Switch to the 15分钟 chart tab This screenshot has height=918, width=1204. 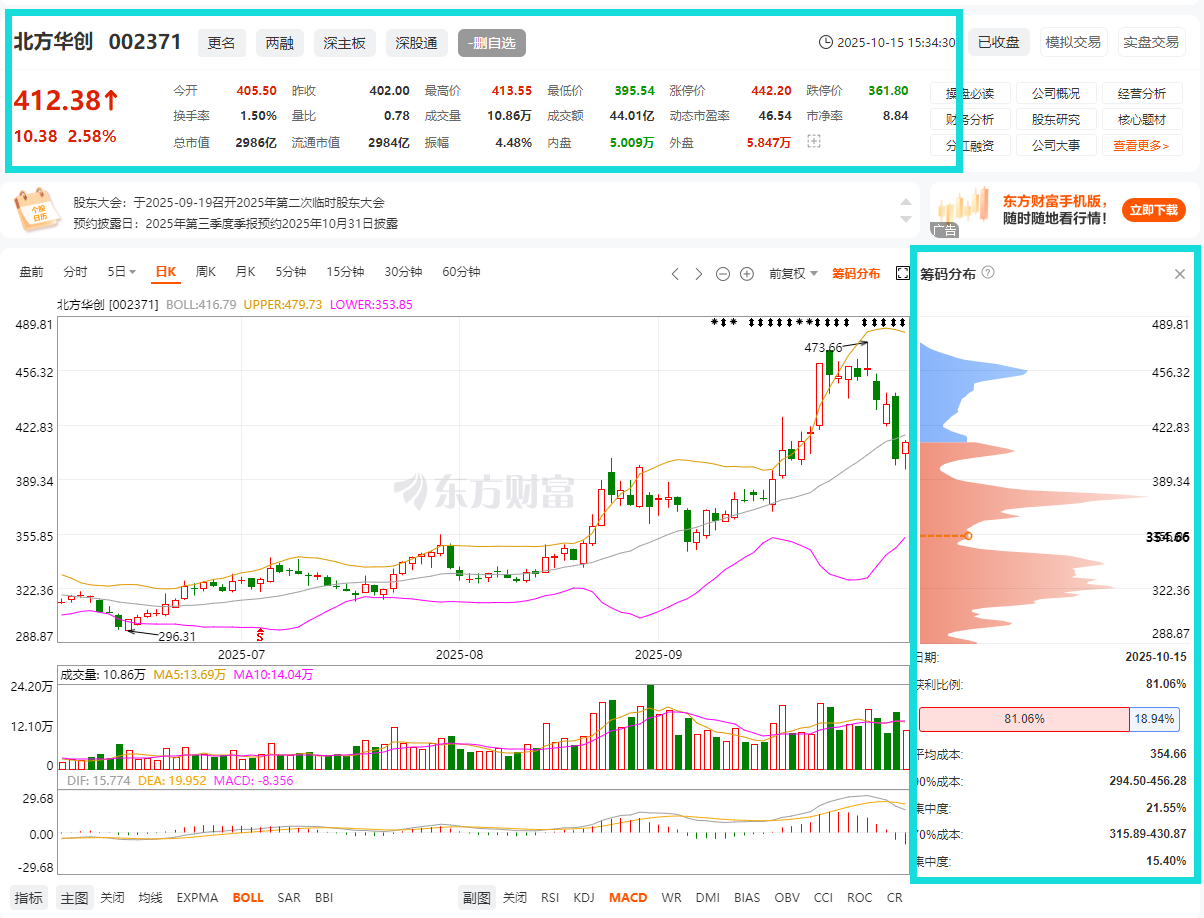[345, 272]
